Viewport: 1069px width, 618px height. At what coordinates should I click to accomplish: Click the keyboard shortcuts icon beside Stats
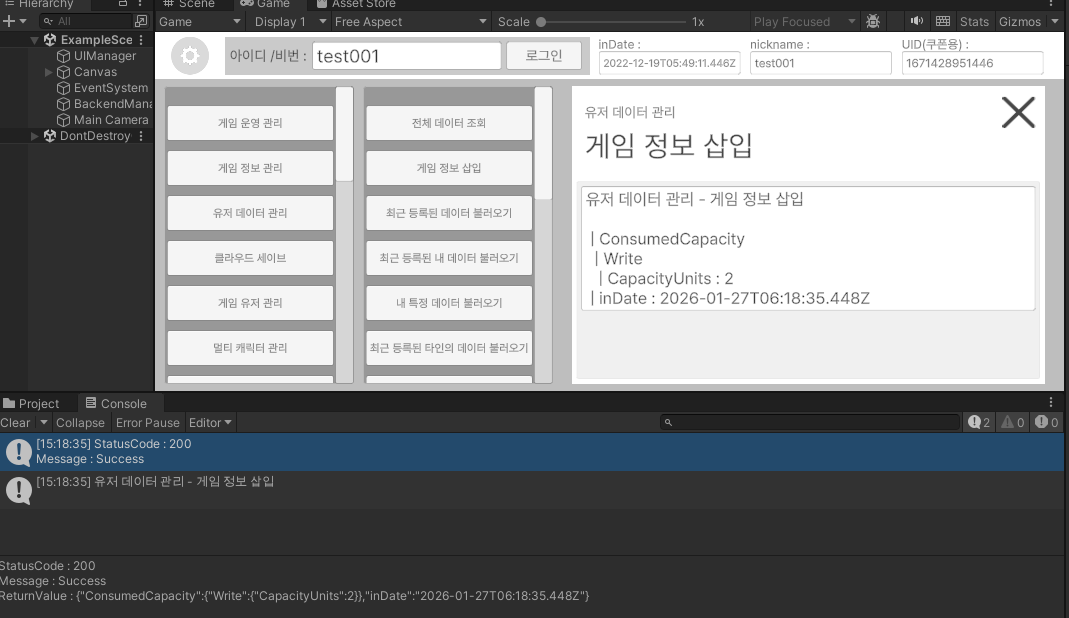pyautogui.click(x=942, y=21)
